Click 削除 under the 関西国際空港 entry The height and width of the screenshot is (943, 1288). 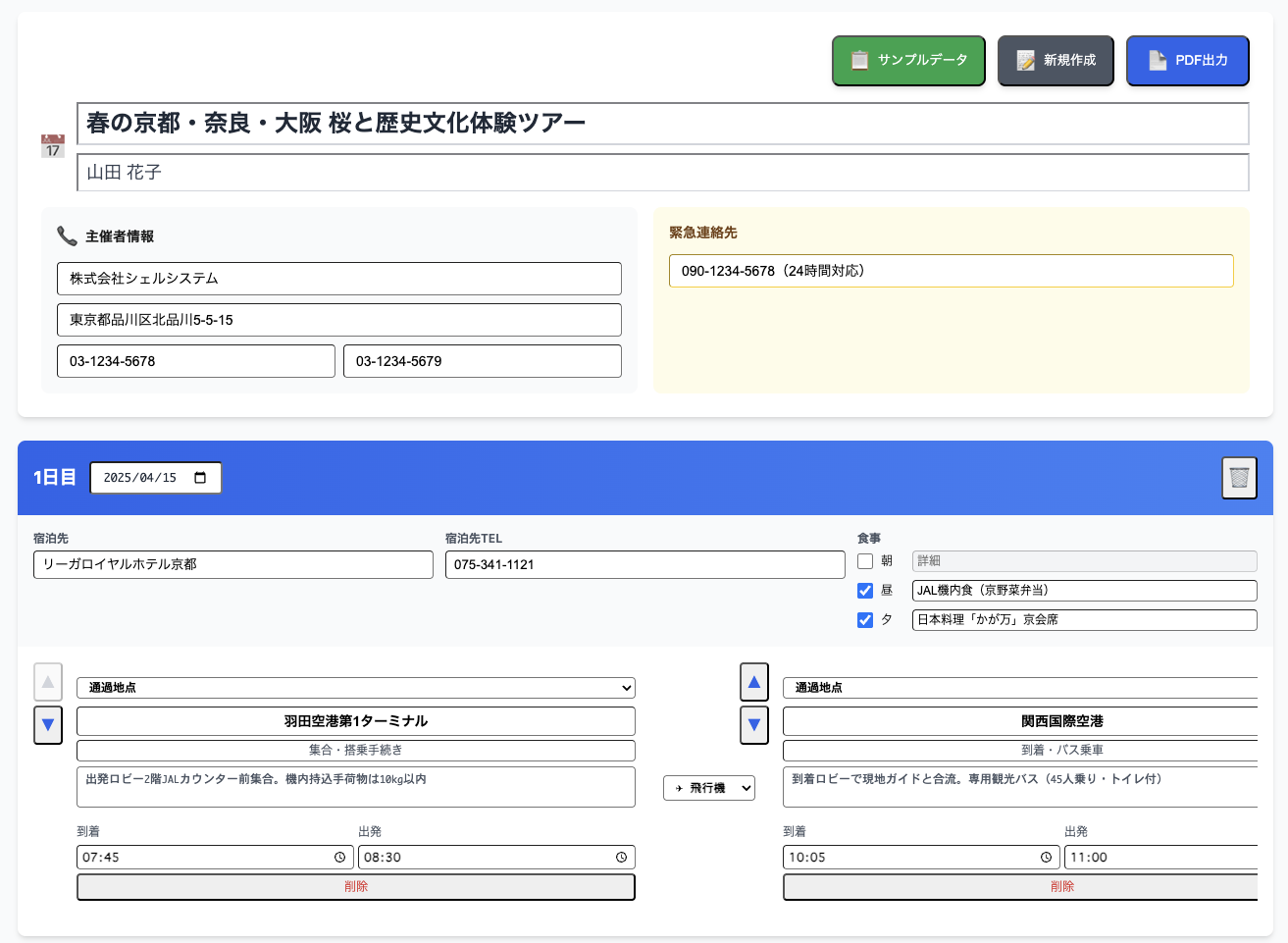point(1064,886)
